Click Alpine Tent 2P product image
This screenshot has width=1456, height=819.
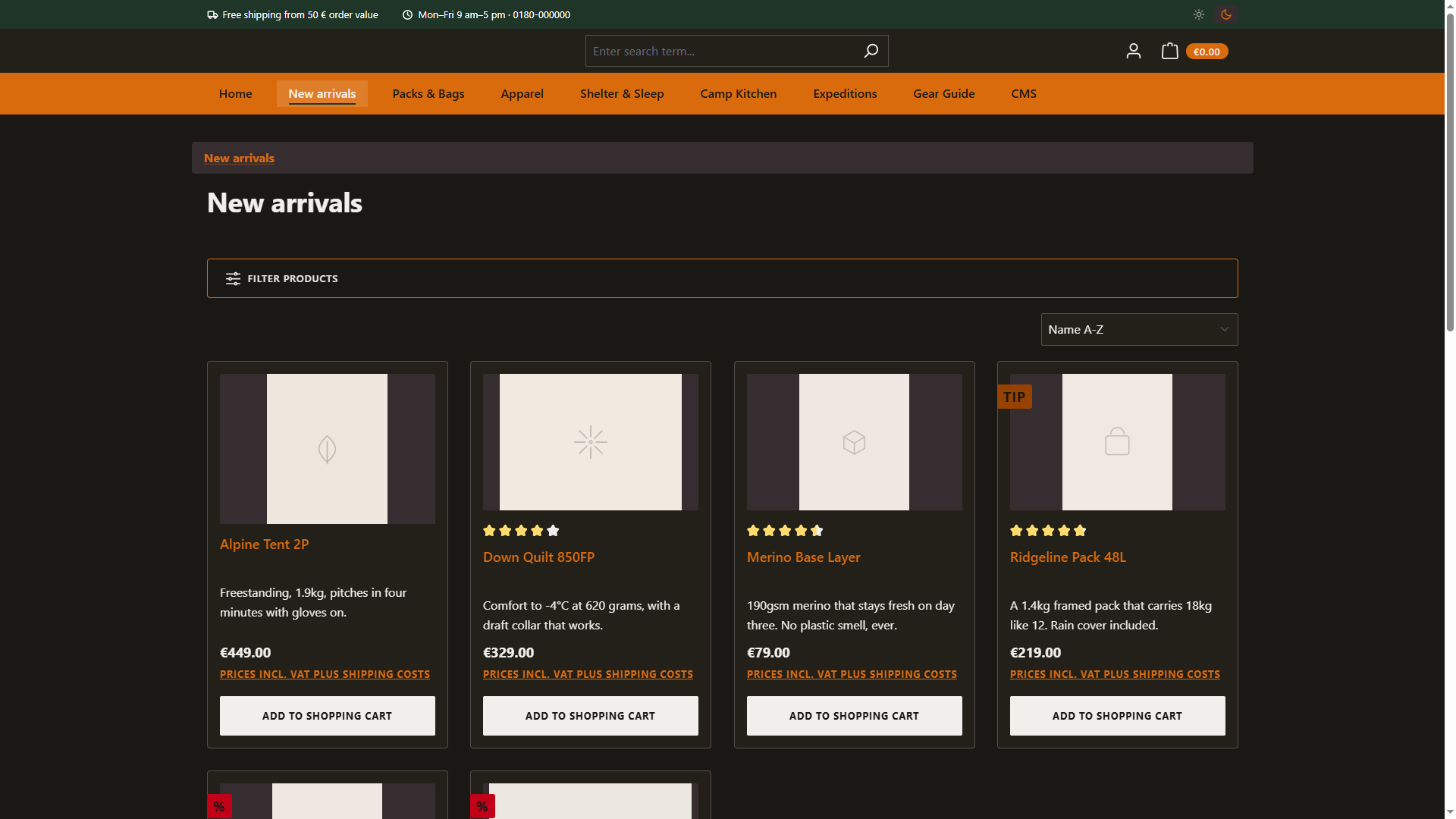pos(327,449)
